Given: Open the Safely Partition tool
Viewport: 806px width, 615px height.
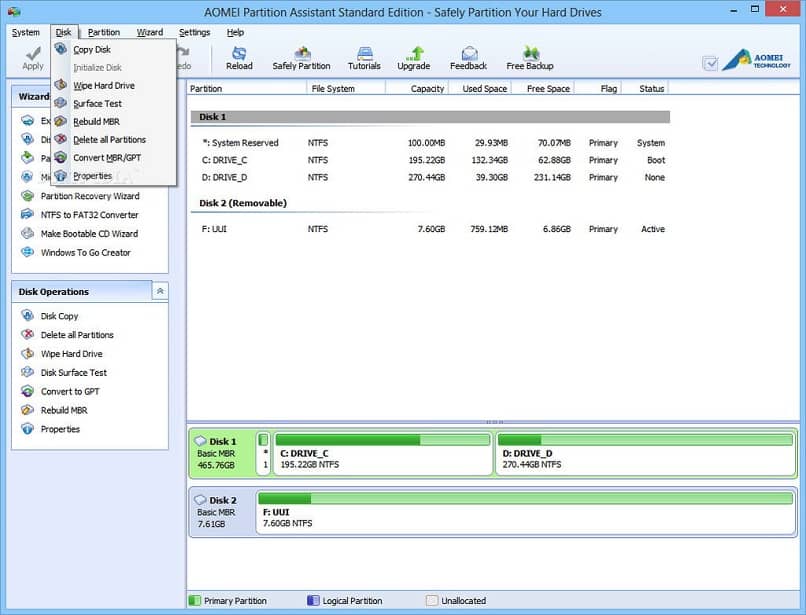Looking at the screenshot, I should pyautogui.click(x=301, y=57).
